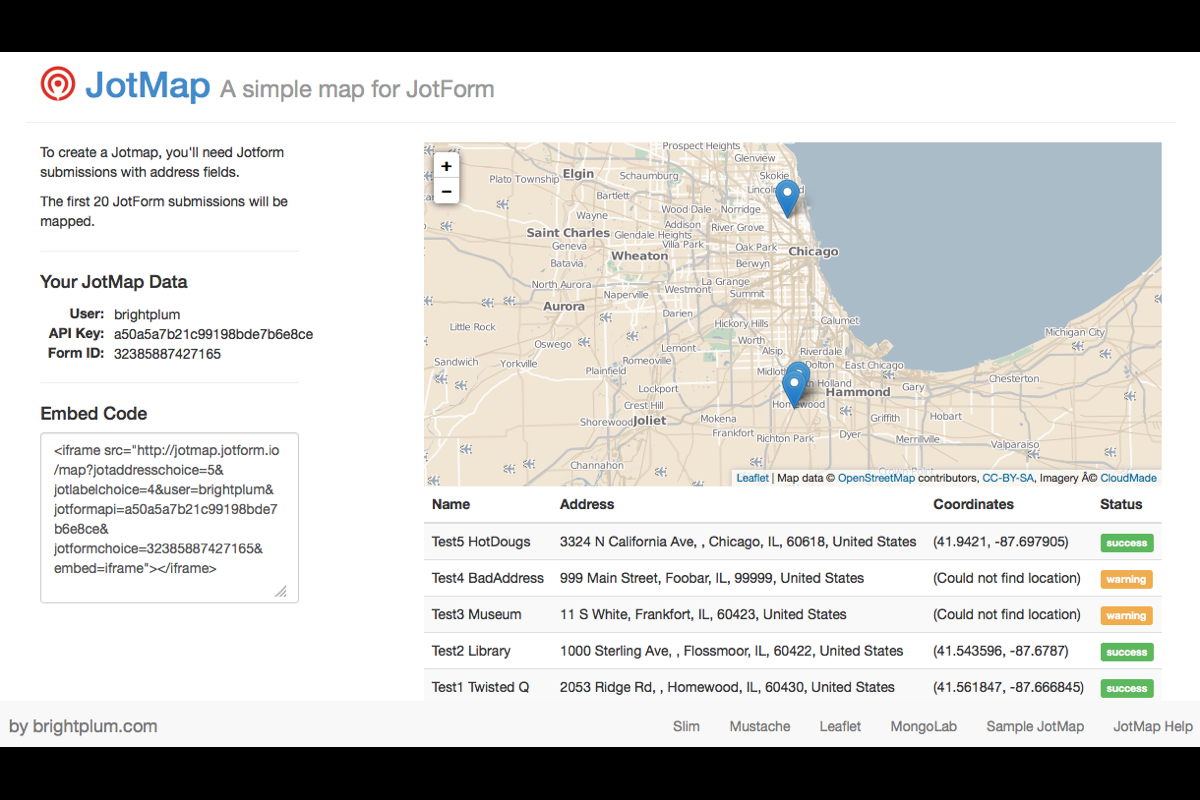
Task: Open the CC-BY-SA license link
Action: [1007, 477]
